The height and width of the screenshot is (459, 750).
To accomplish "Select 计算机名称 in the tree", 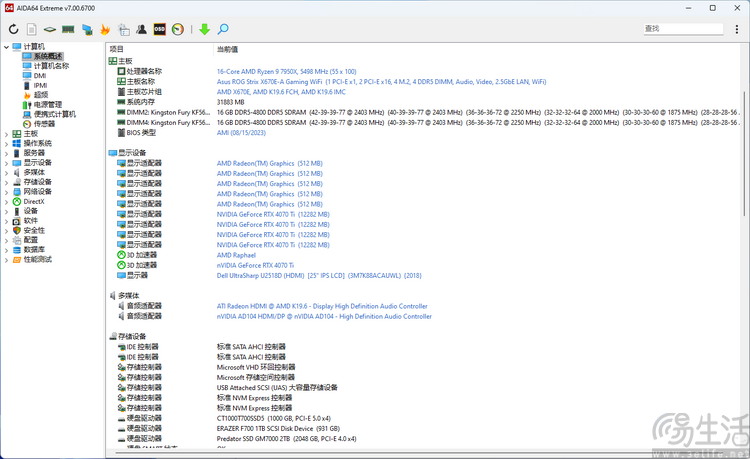I will pos(51,66).
